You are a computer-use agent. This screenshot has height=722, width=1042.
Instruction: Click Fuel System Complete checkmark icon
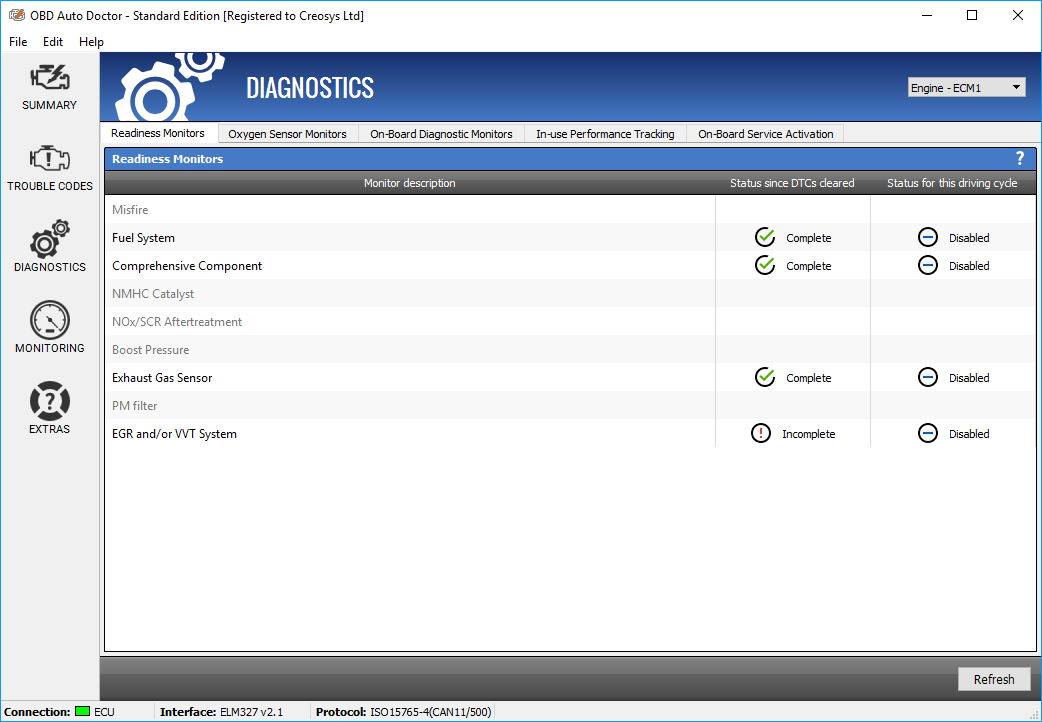tap(765, 237)
